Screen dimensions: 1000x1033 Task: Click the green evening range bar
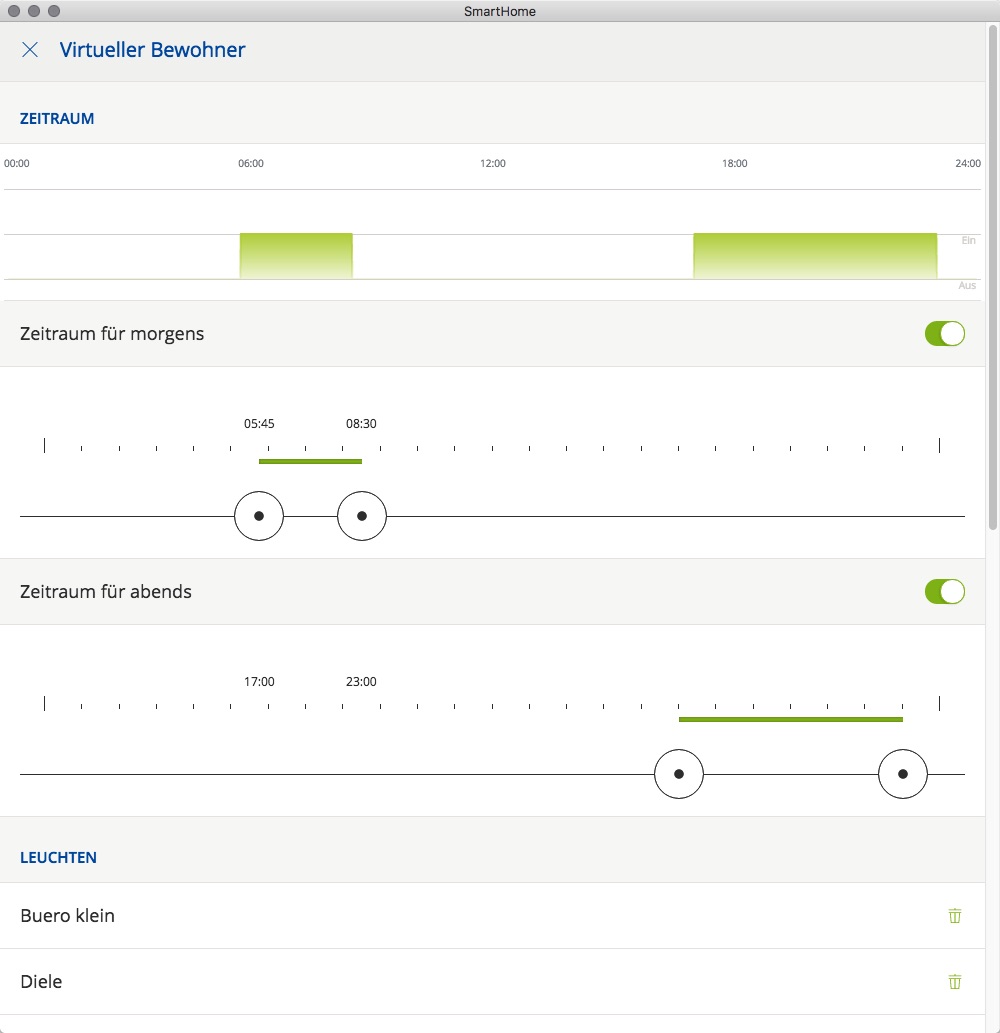pos(790,719)
